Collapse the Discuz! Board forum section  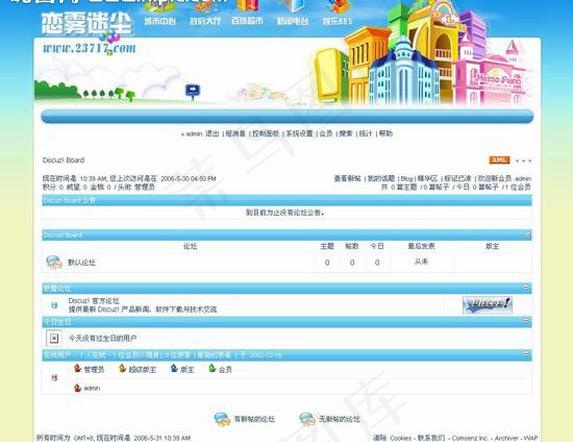(x=527, y=235)
